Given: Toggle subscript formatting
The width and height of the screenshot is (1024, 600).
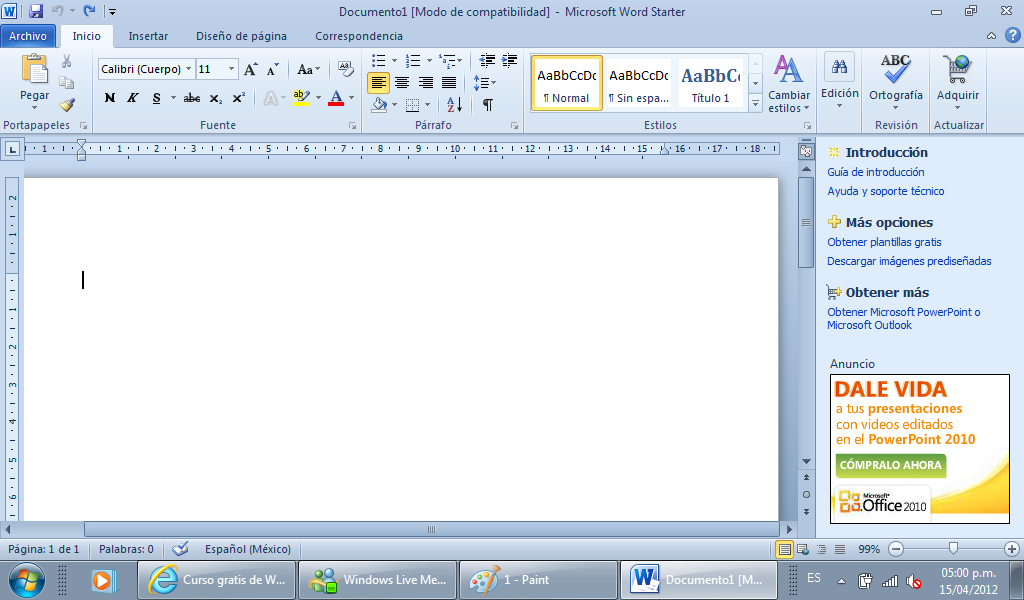Looking at the screenshot, I should (x=216, y=99).
